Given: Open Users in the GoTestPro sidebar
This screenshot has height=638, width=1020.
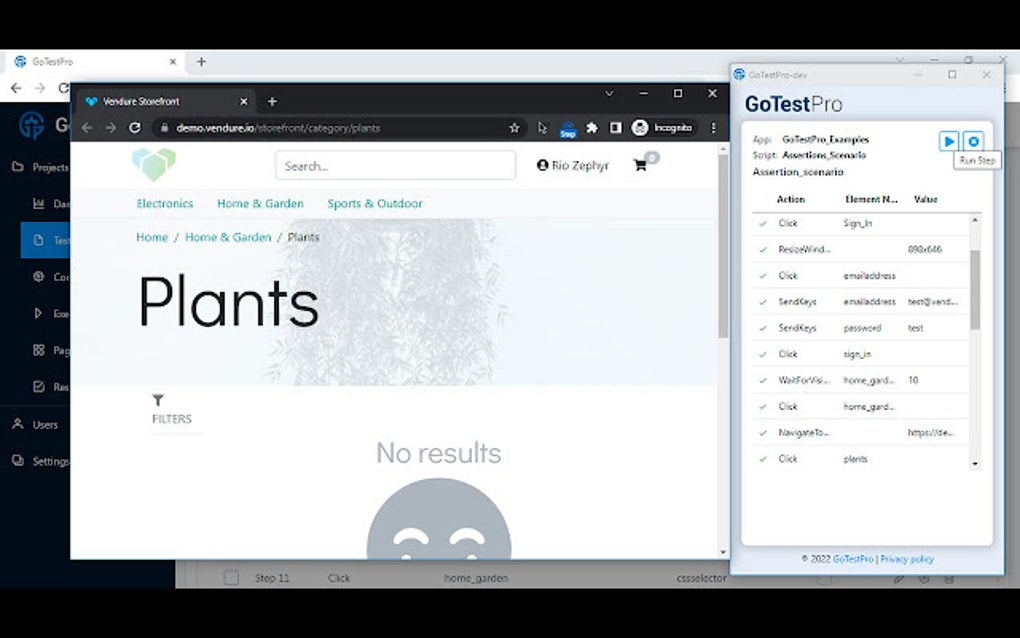Looking at the screenshot, I should 35,424.
